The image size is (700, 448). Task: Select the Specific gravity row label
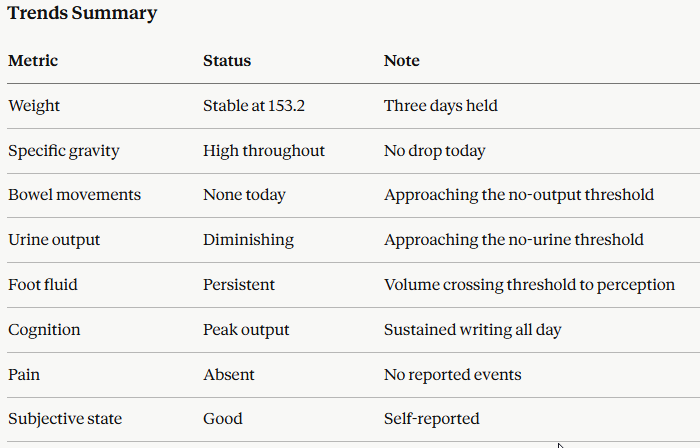63,151
